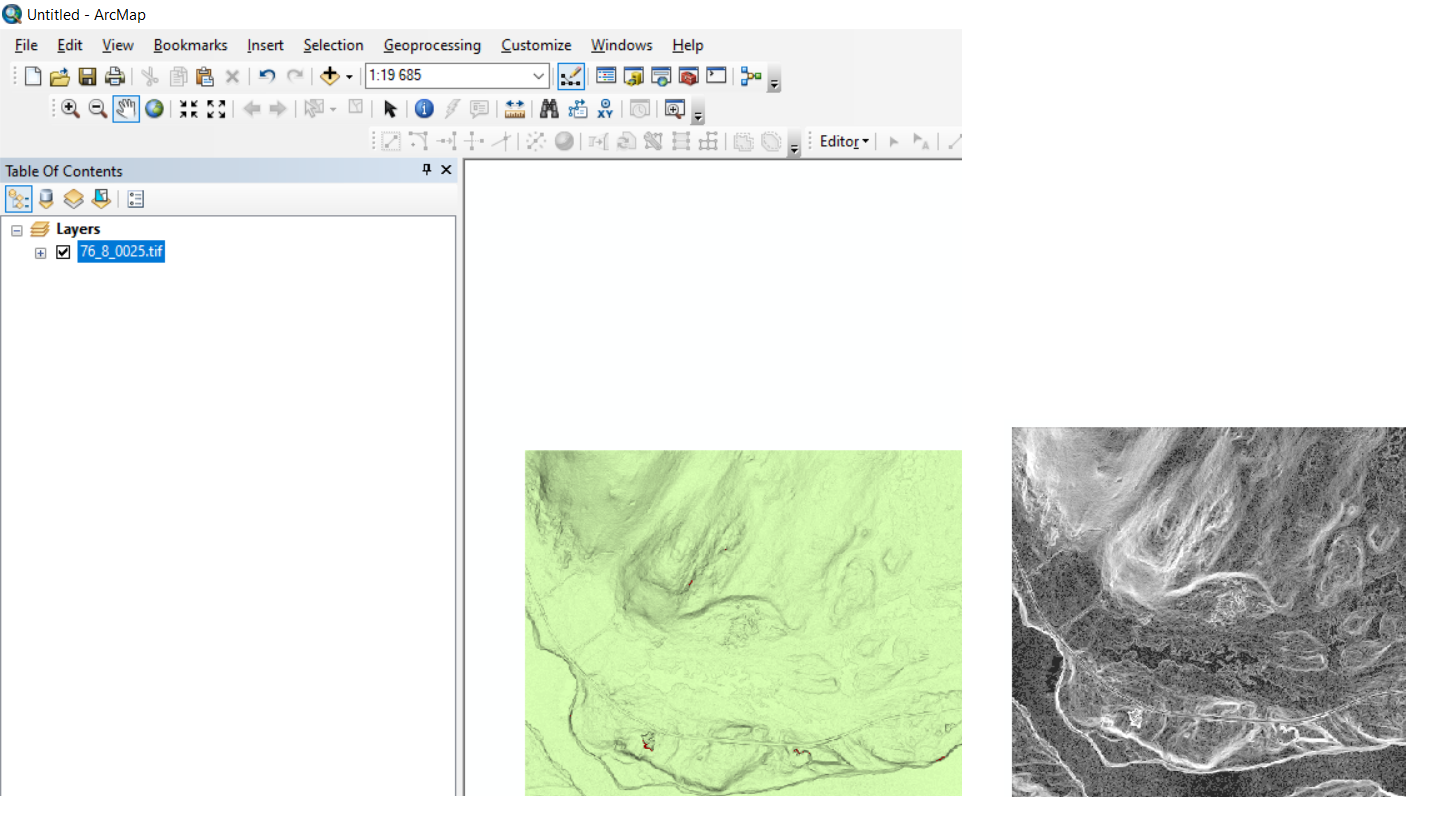Open an existing map file

click(60, 76)
